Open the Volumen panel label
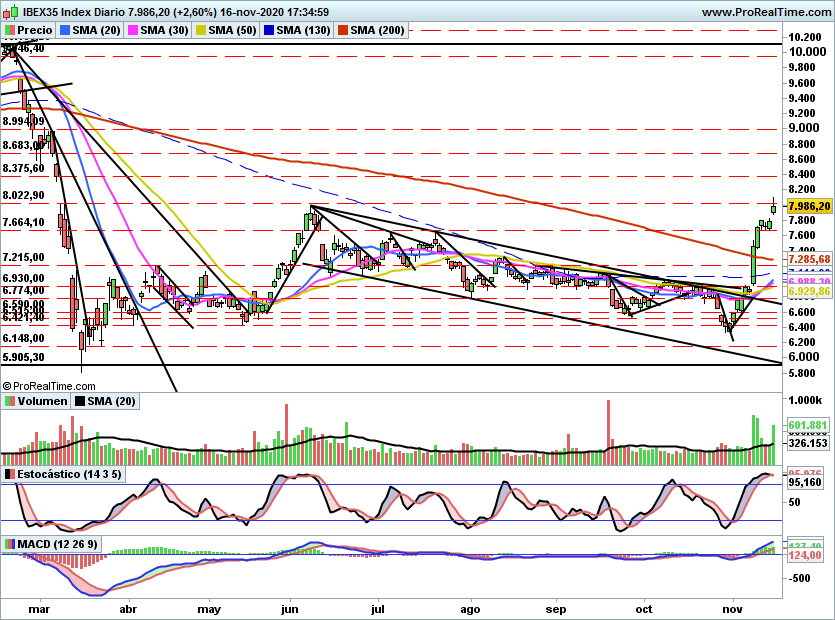The image size is (835, 620). (43, 401)
